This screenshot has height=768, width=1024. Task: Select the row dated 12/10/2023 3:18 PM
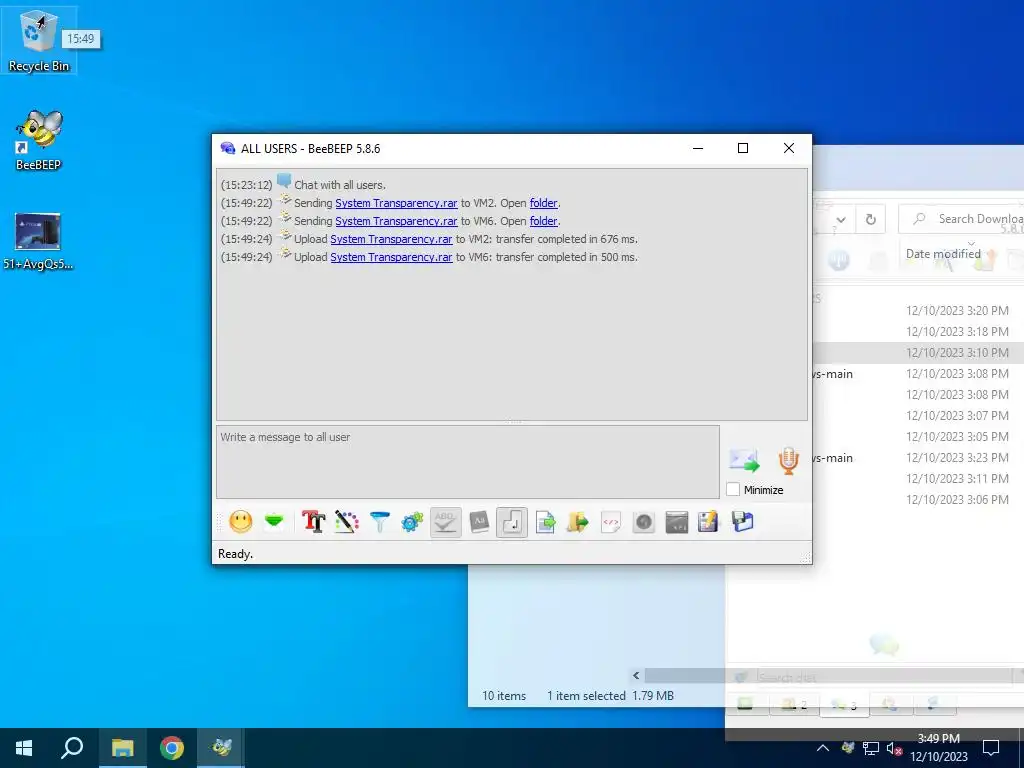pos(918,332)
